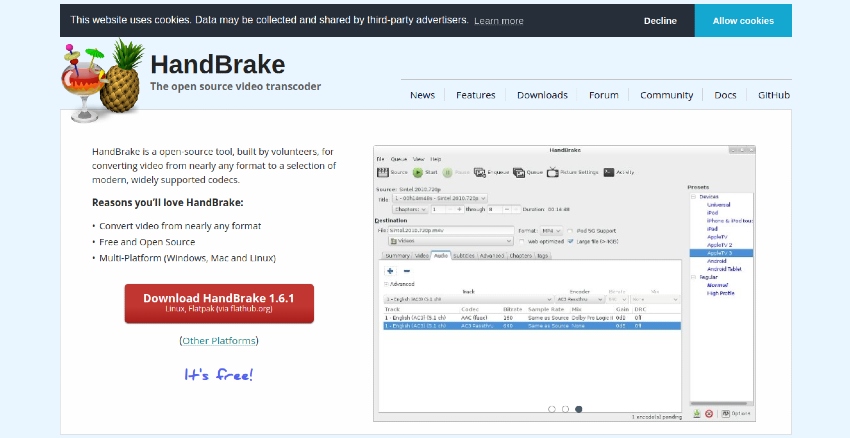The height and width of the screenshot is (438, 850).
Task: Select the filled dark carousel dot
Action: 578,409
